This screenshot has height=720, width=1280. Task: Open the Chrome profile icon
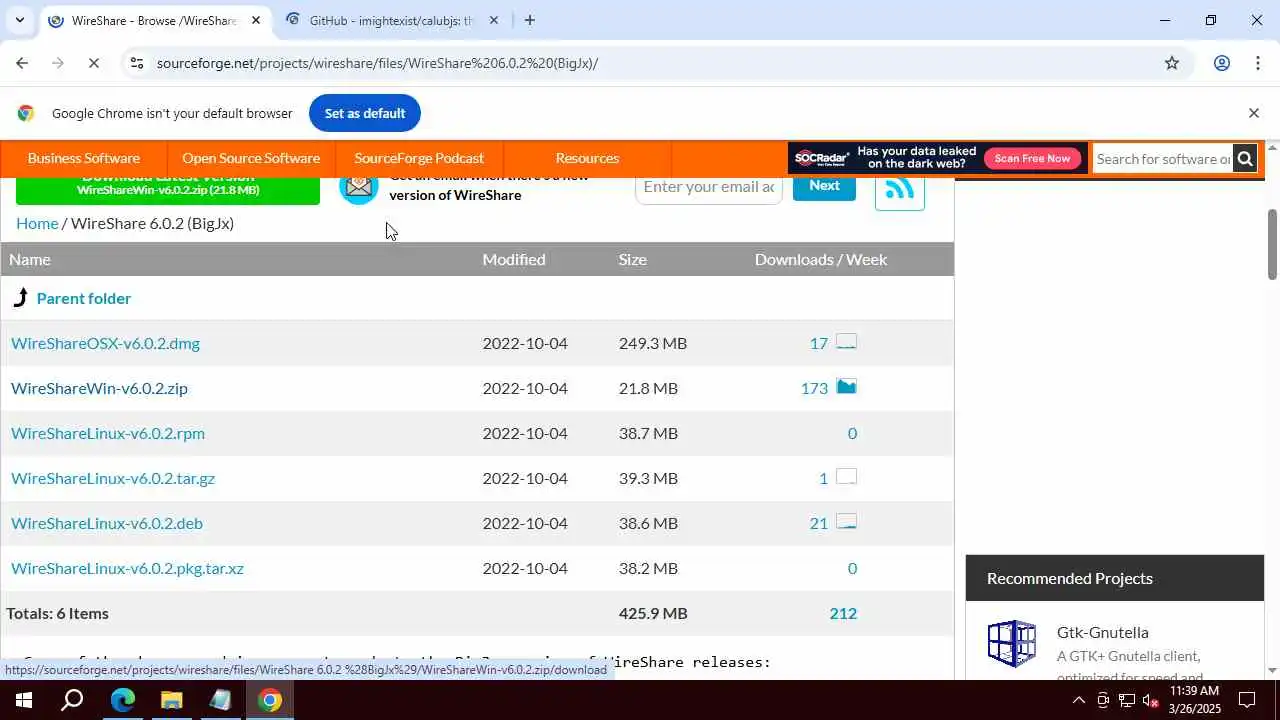click(1221, 63)
